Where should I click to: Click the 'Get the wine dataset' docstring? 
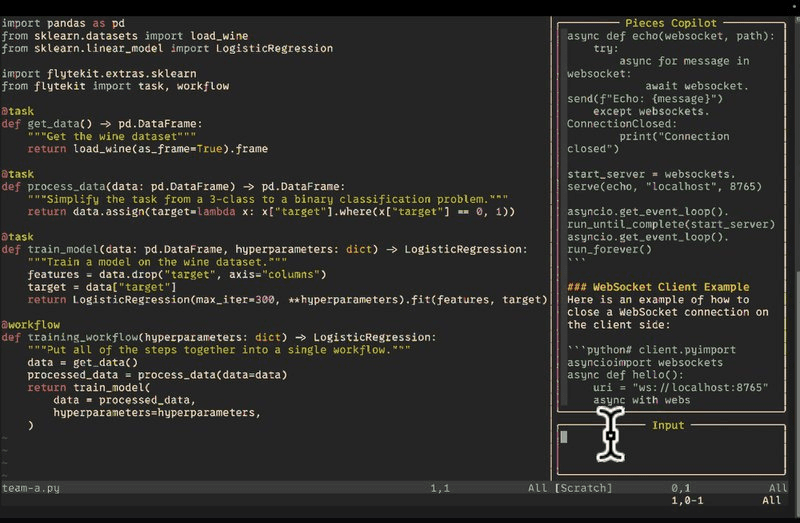point(112,136)
